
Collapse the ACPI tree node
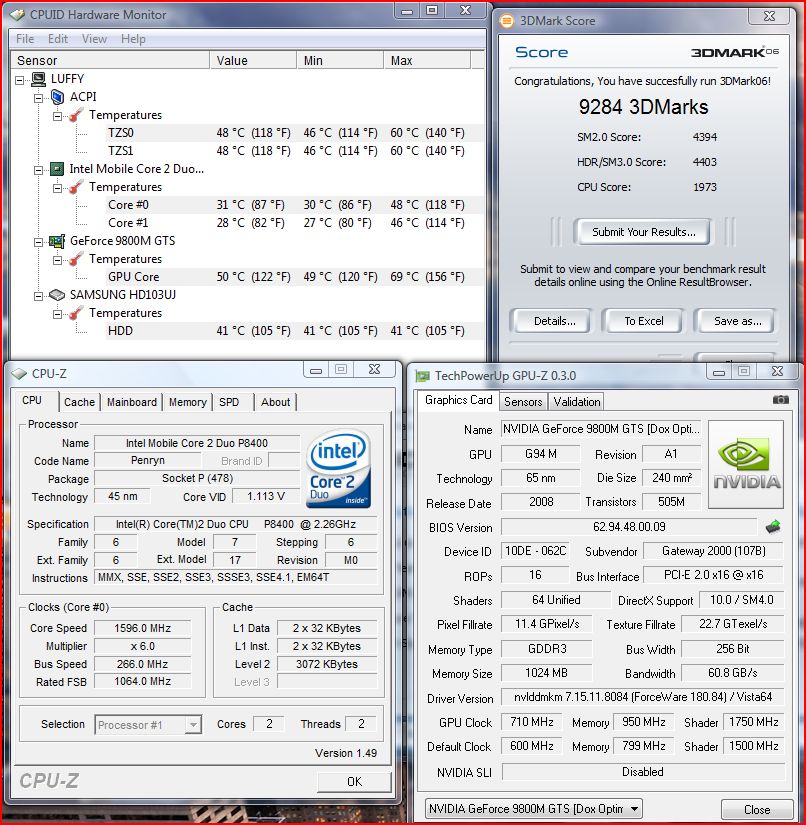point(38,98)
